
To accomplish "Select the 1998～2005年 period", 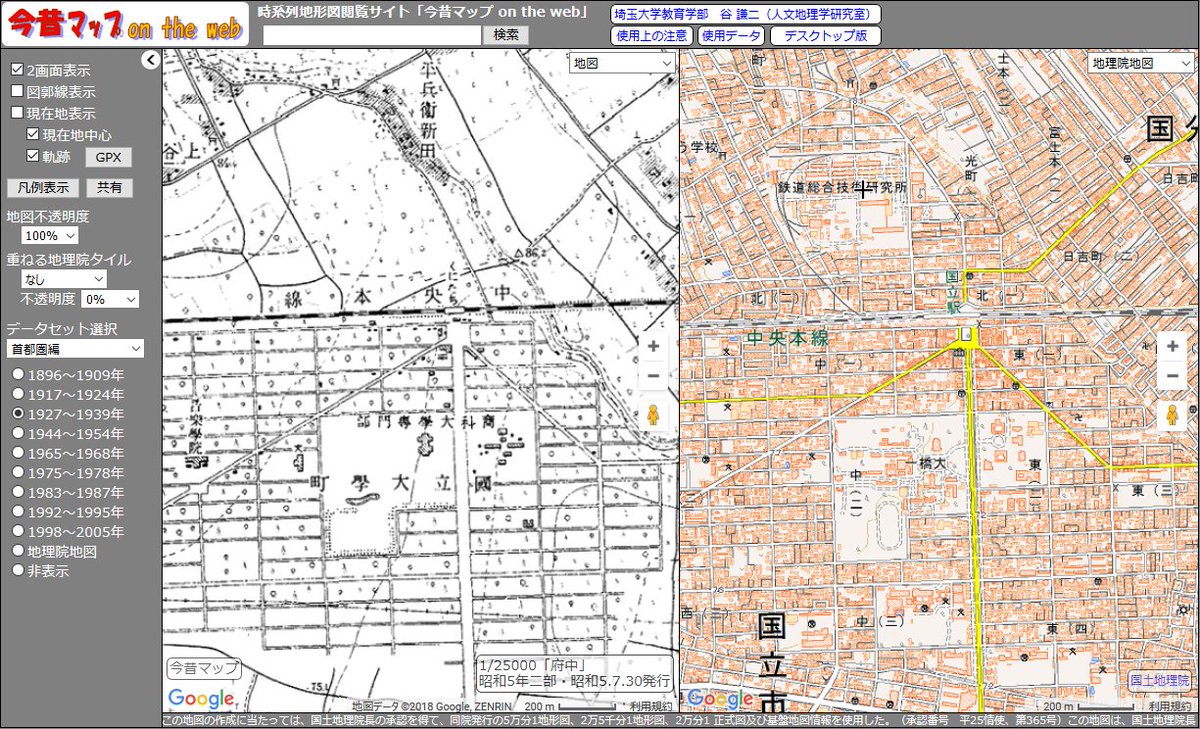I will tap(17, 531).
